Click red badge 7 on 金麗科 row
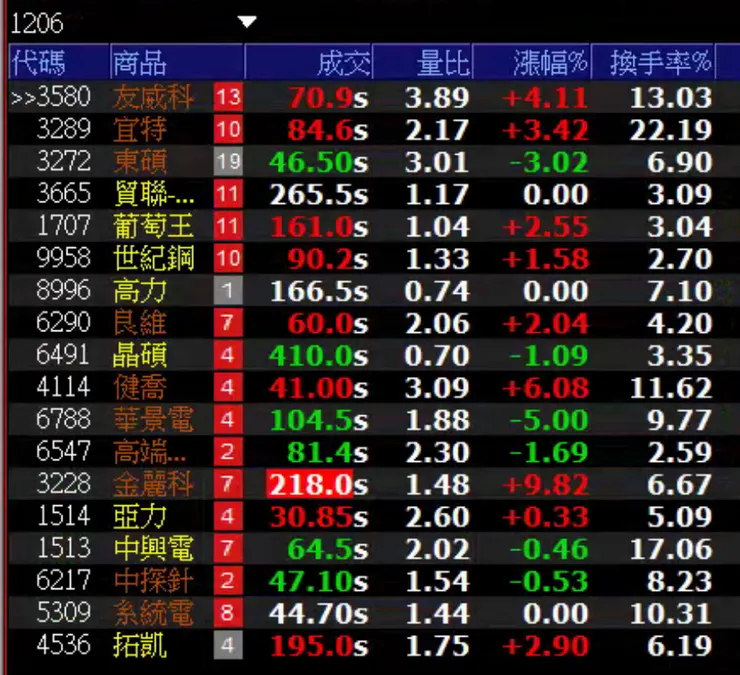 tap(228, 484)
